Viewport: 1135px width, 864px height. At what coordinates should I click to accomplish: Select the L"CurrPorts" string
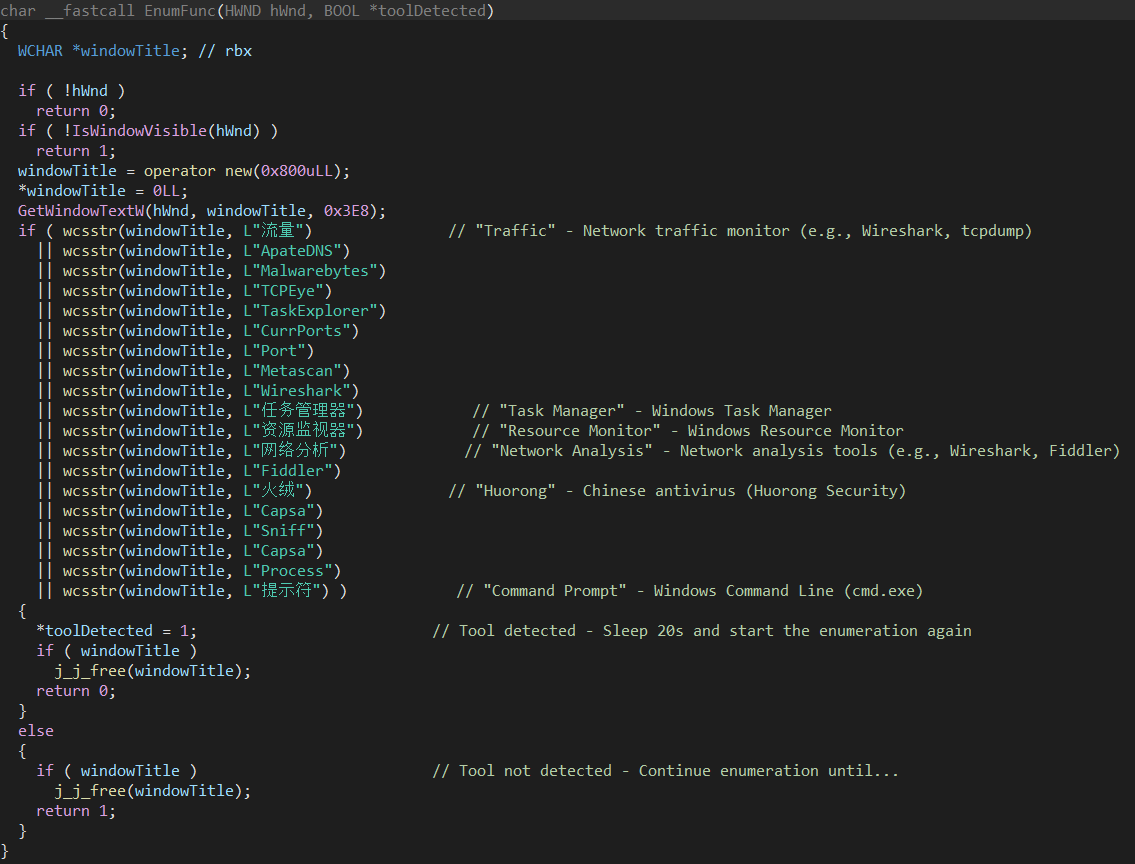pos(297,331)
